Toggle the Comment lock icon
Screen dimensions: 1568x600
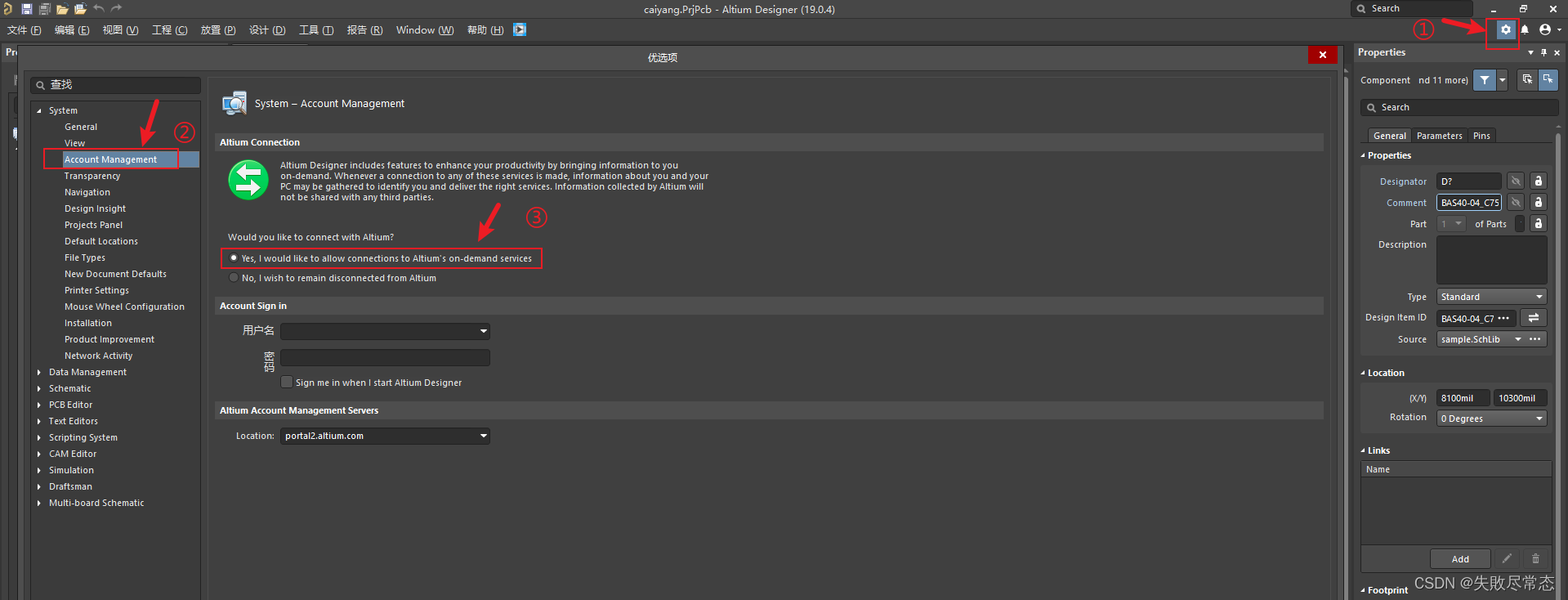coord(1538,202)
